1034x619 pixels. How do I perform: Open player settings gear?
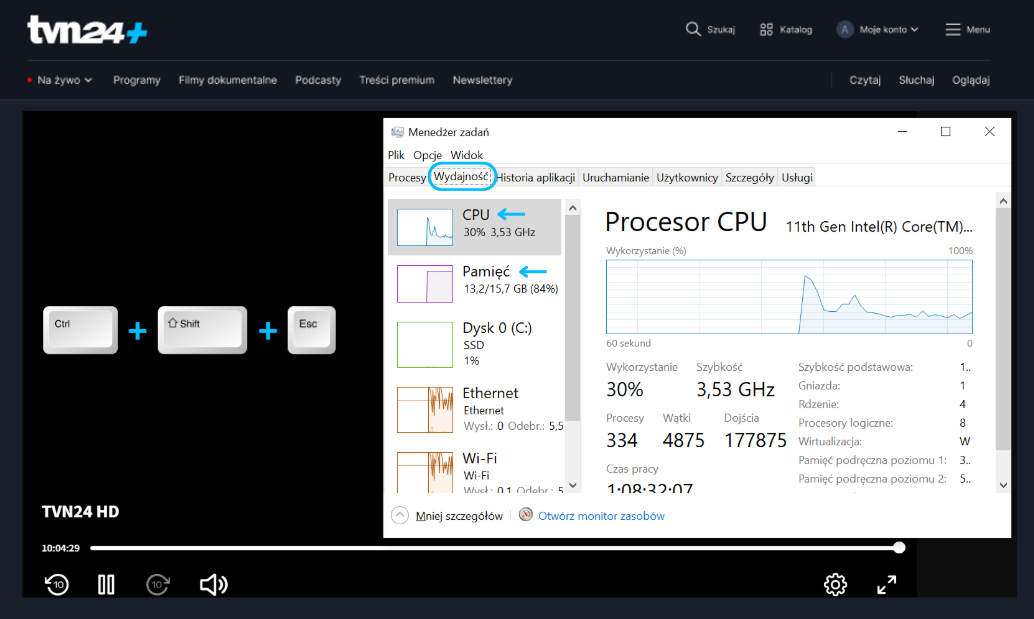coord(835,584)
